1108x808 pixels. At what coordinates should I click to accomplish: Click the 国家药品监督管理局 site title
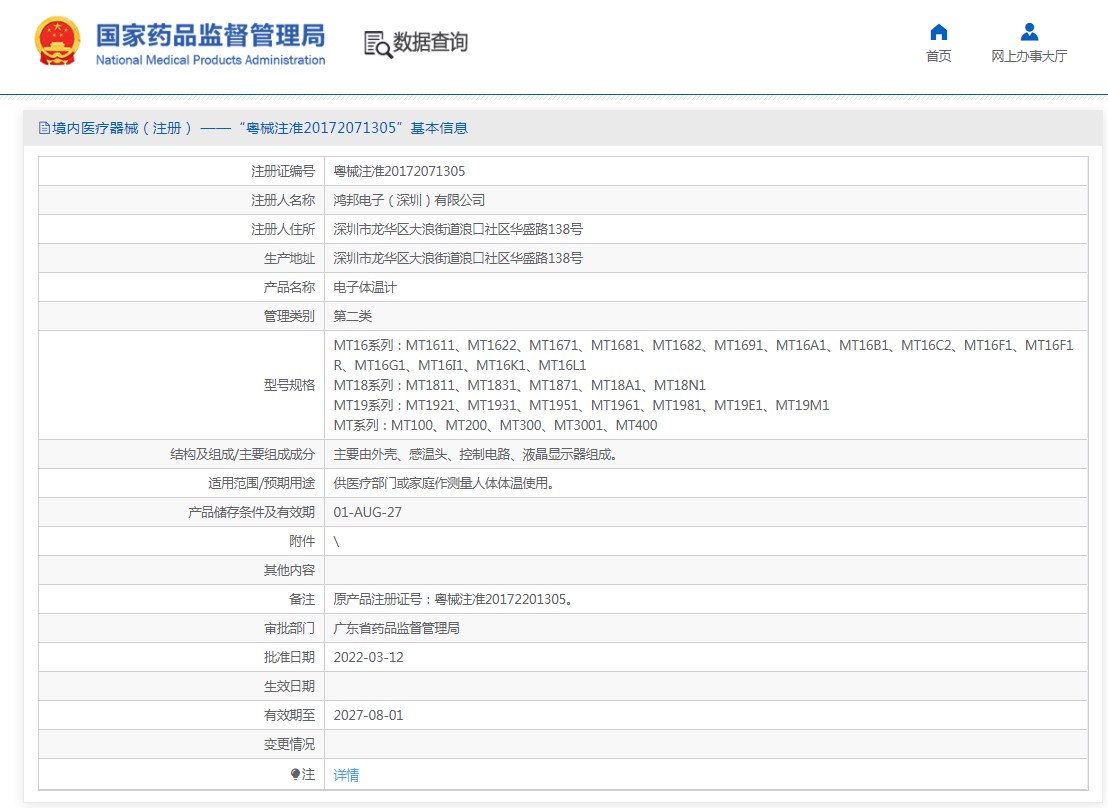(x=210, y=35)
